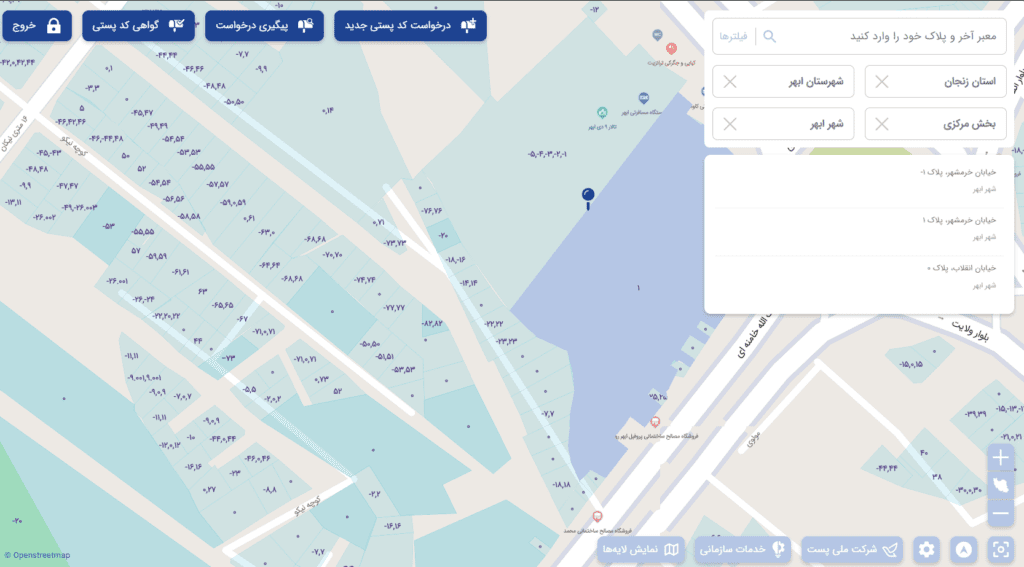Open the استان زنجان province selector
Screen dimensions: 1024x567
pos(936,82)
